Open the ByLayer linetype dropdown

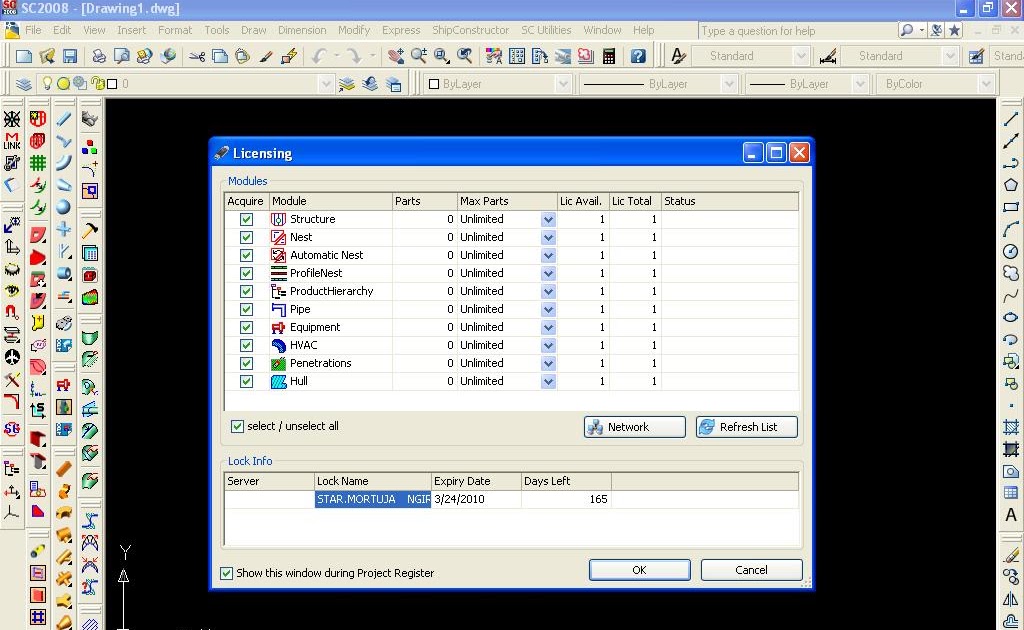pos(729,84)
